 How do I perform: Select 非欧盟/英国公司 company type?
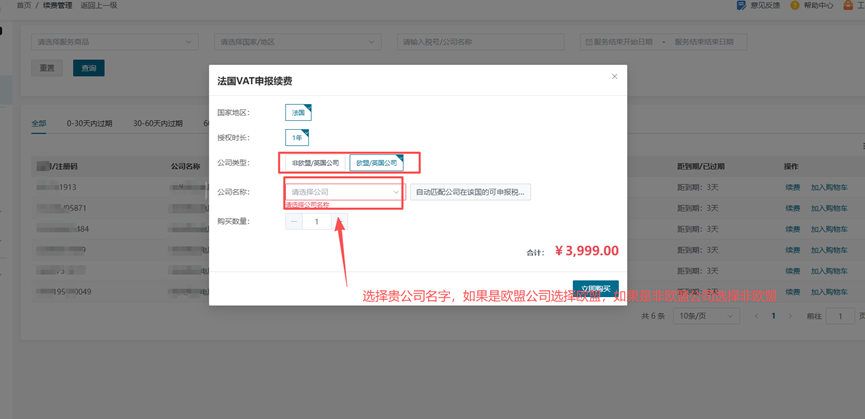click(x=315, y=162)
